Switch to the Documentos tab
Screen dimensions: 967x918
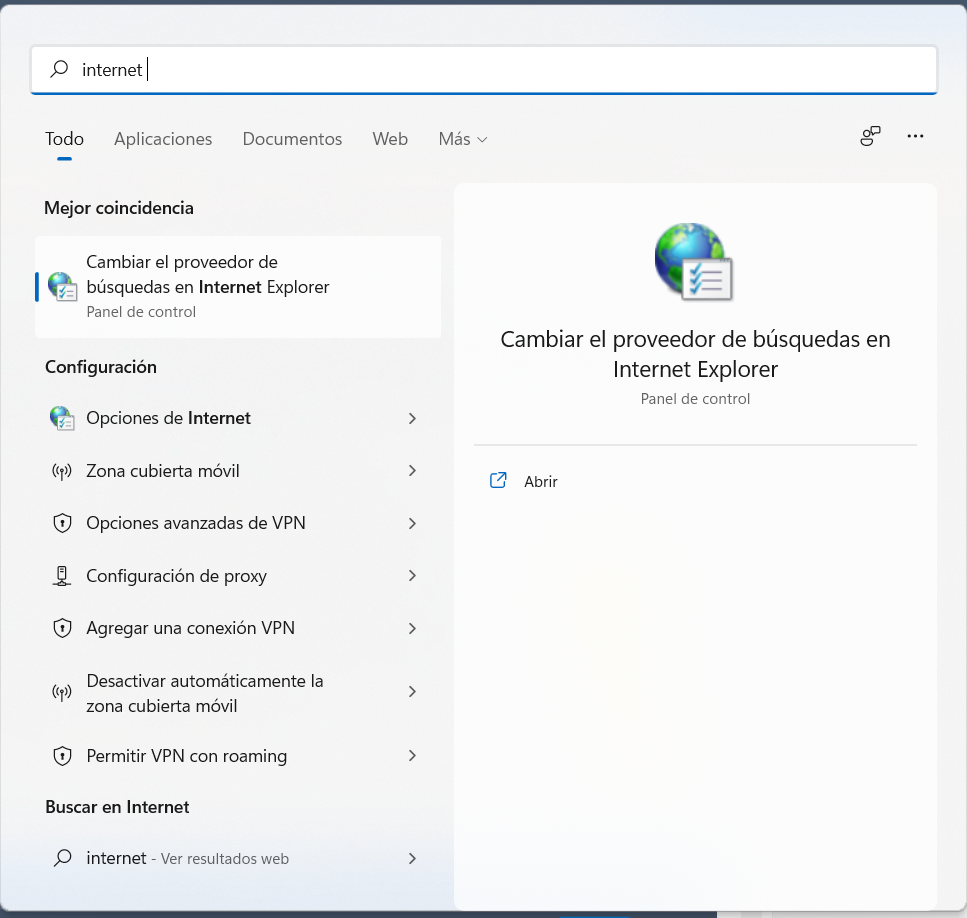292,139
